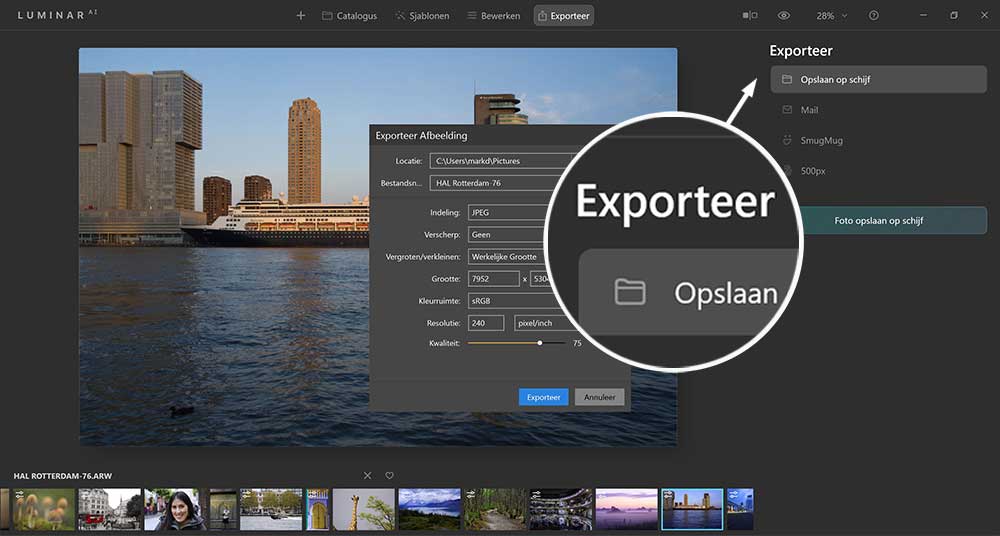The width and height of the screenshot is (1000, 536).
Task: Click the Locatie path field
Action: click(x=503, y=161)
